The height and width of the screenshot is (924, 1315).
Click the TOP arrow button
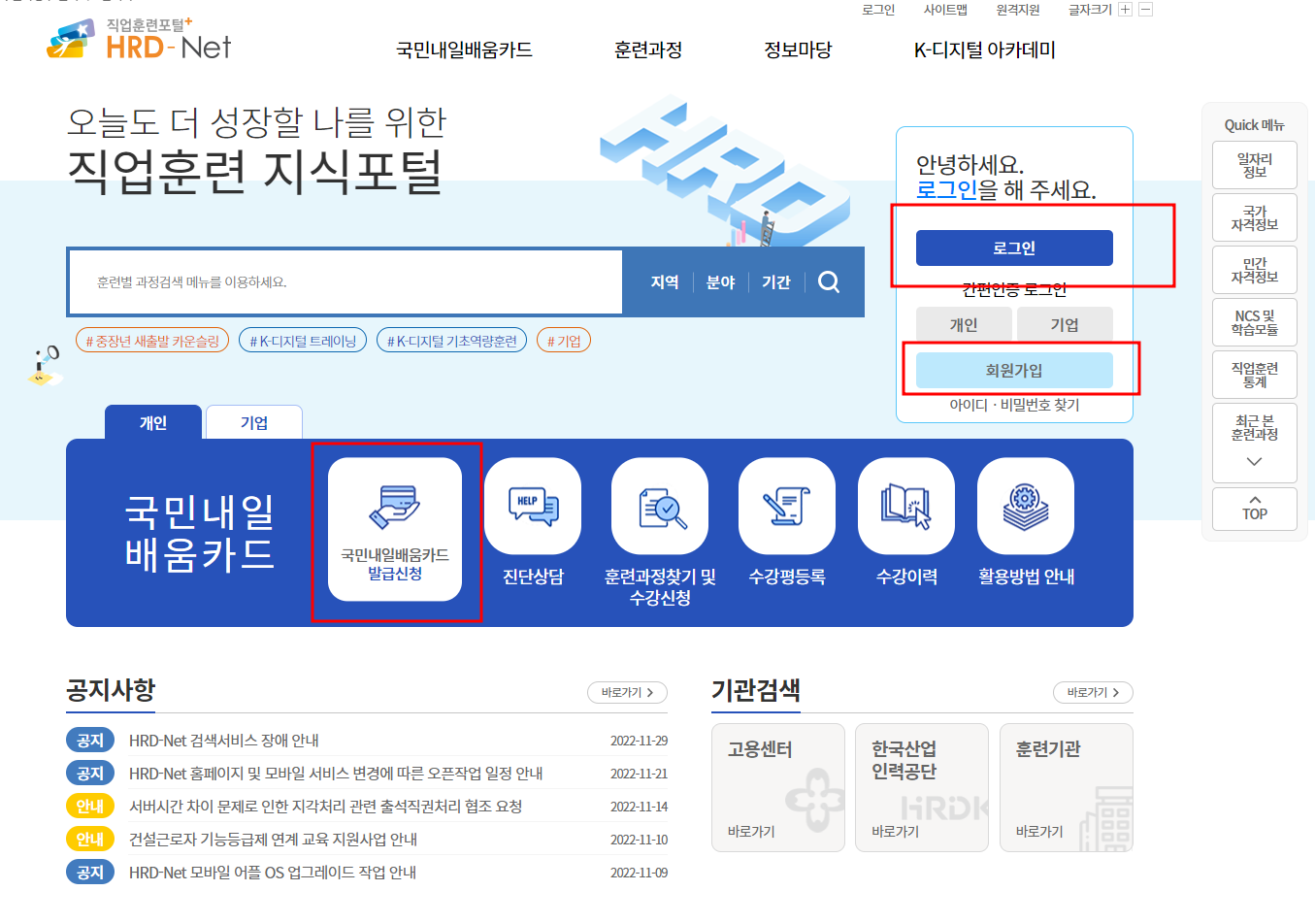(1255, 509)
